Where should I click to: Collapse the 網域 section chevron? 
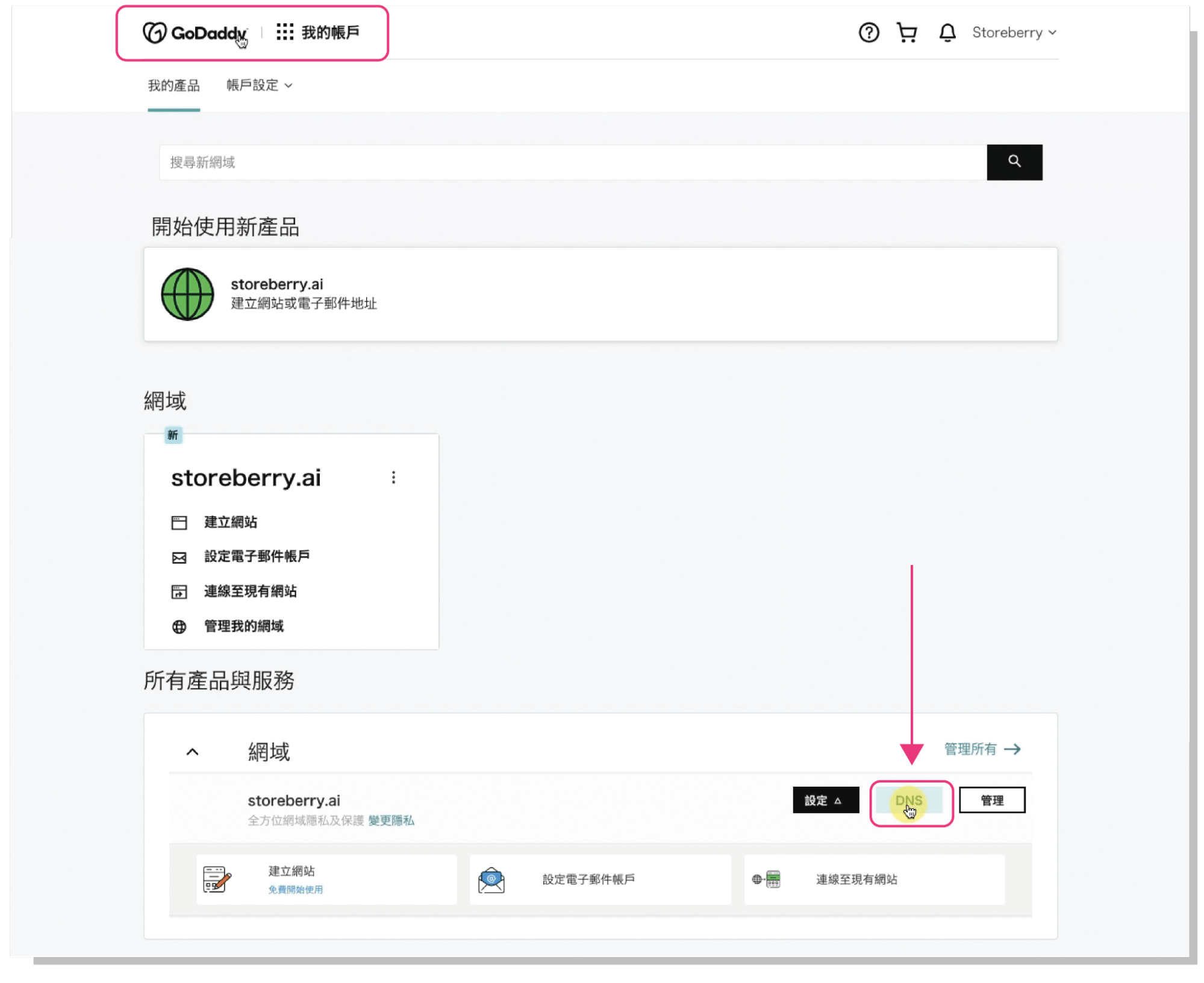tap(192, 752)
